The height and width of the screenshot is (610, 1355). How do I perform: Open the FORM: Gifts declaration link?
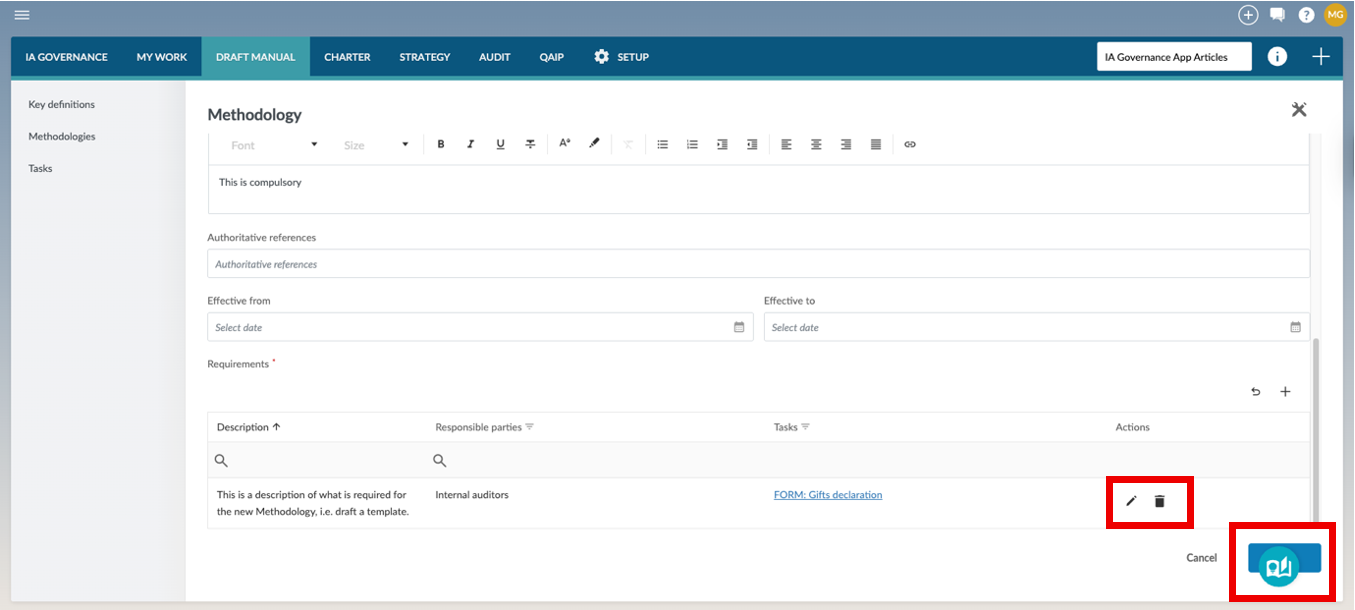[x=828, y=495]
